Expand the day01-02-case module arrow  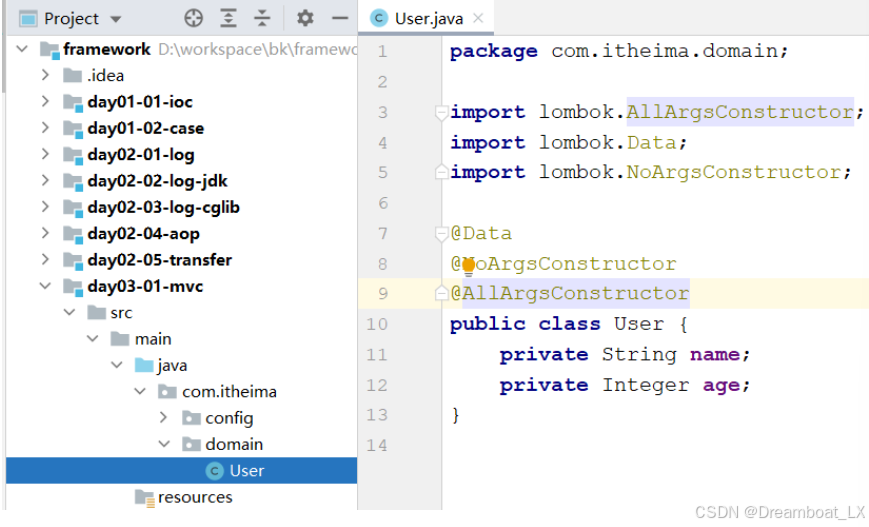pos(45,128)
